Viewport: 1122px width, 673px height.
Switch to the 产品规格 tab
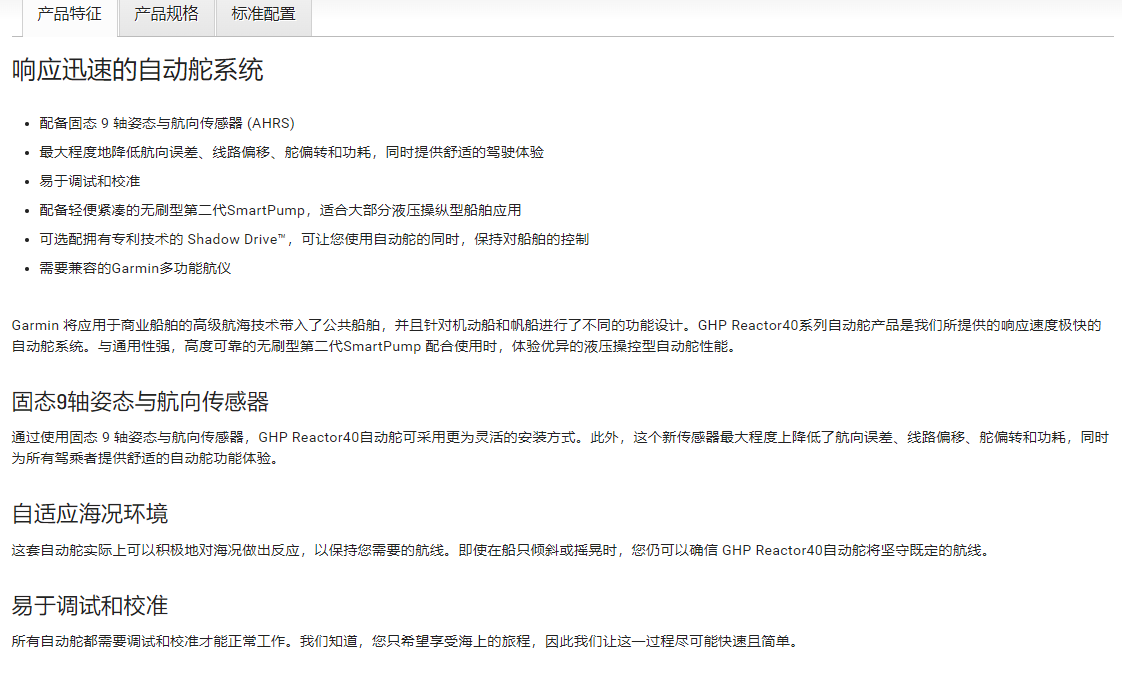click(166, 15)
